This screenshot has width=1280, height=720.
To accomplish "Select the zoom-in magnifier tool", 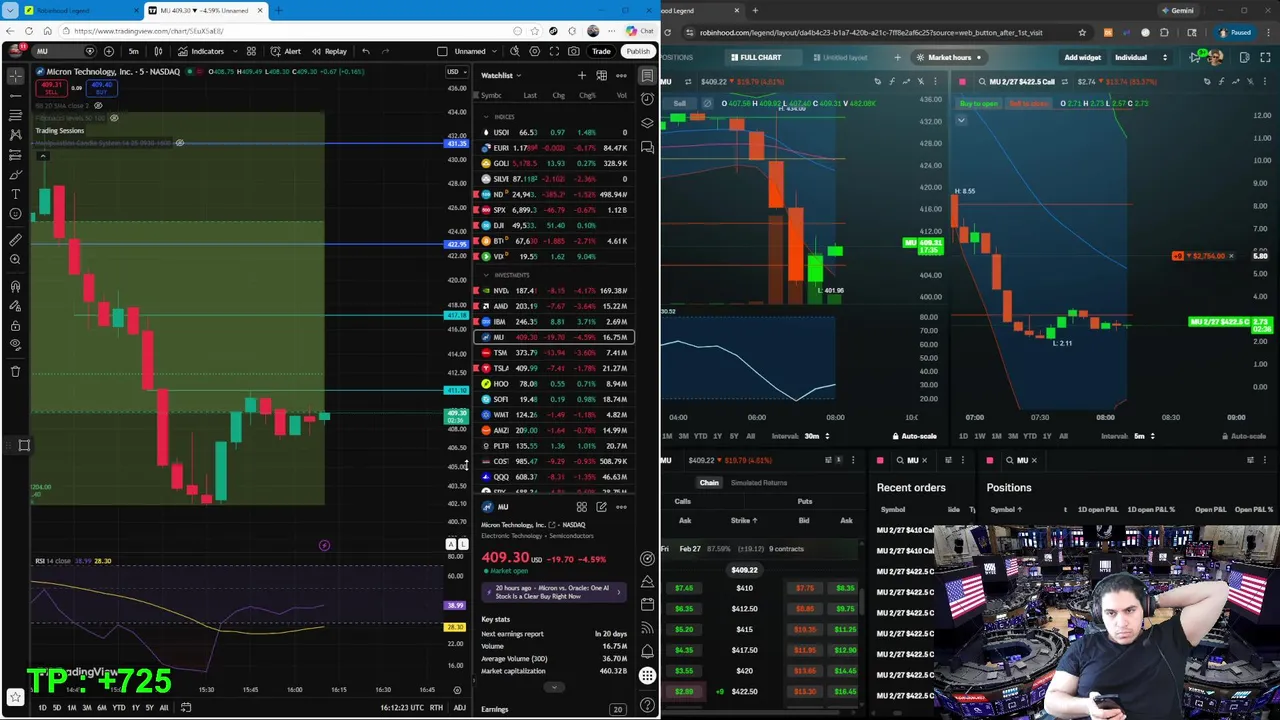I will click(x=15, y=260).
